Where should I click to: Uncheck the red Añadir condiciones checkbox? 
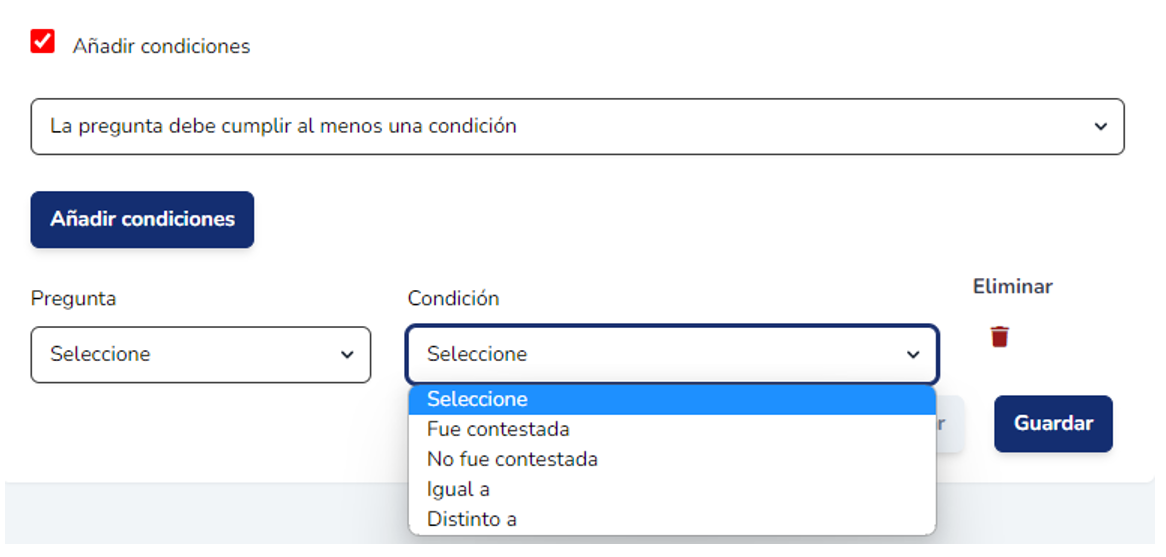(x=42, y=42)
